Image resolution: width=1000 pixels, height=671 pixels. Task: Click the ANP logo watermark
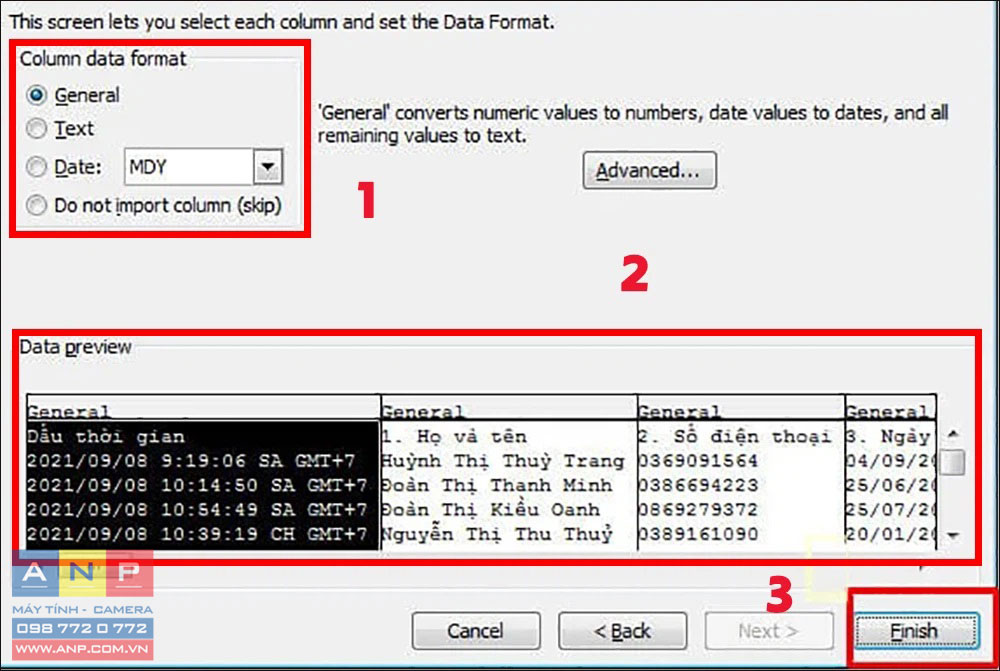point(82,573)
